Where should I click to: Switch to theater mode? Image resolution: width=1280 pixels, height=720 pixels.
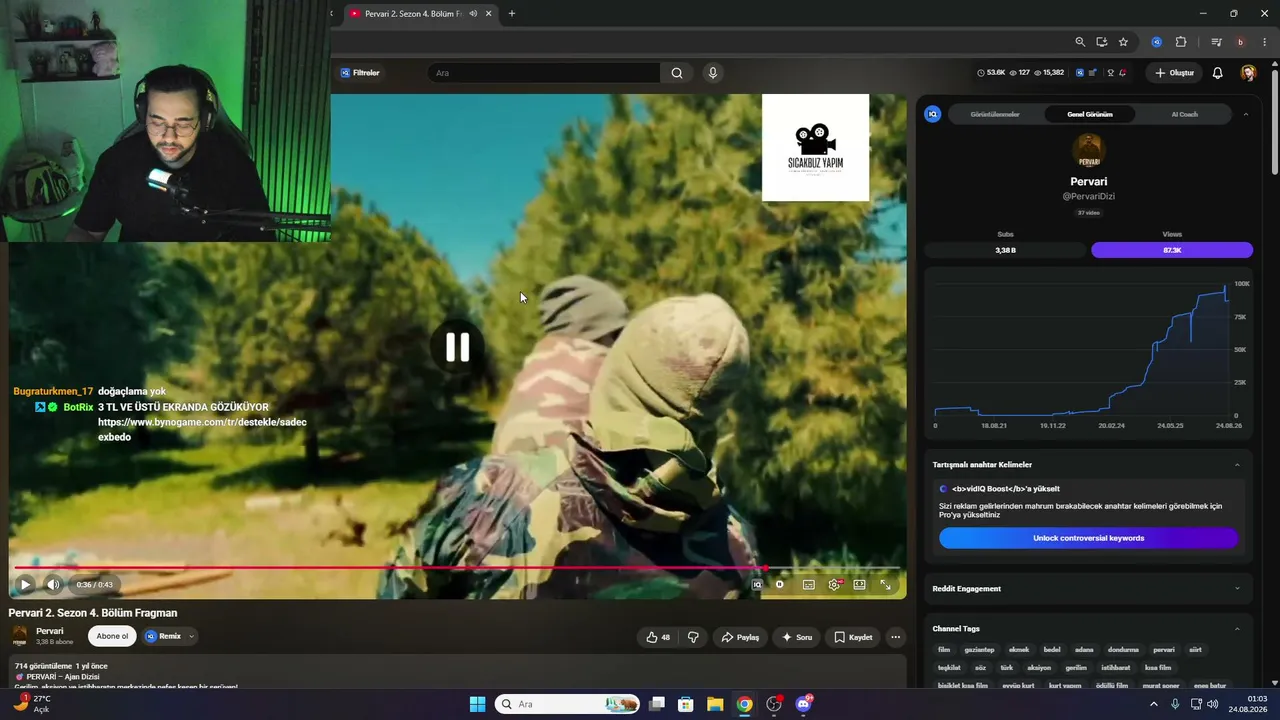point(859,585)
